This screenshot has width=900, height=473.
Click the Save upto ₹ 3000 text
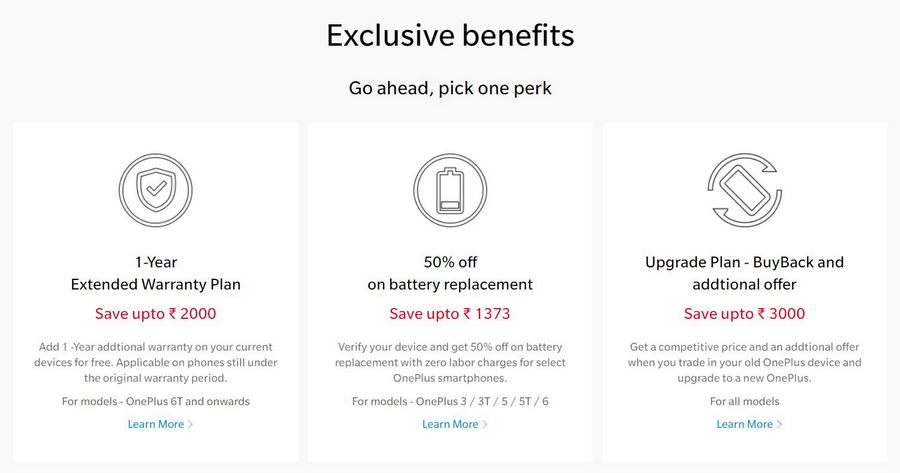(x=744, y=313)
